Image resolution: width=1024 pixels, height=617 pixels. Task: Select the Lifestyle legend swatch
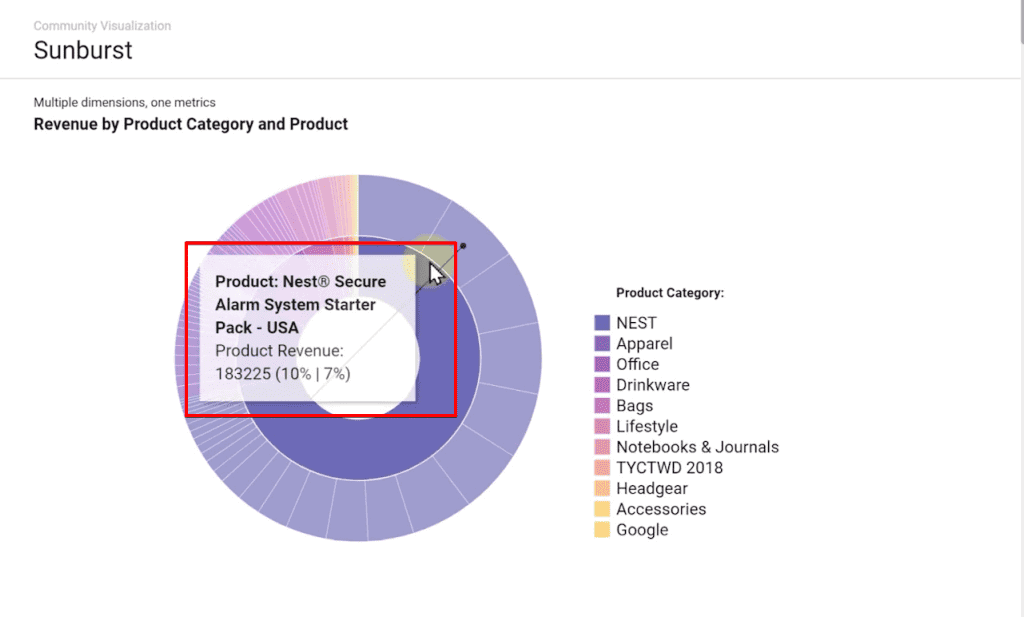click(x=601, y=426)
